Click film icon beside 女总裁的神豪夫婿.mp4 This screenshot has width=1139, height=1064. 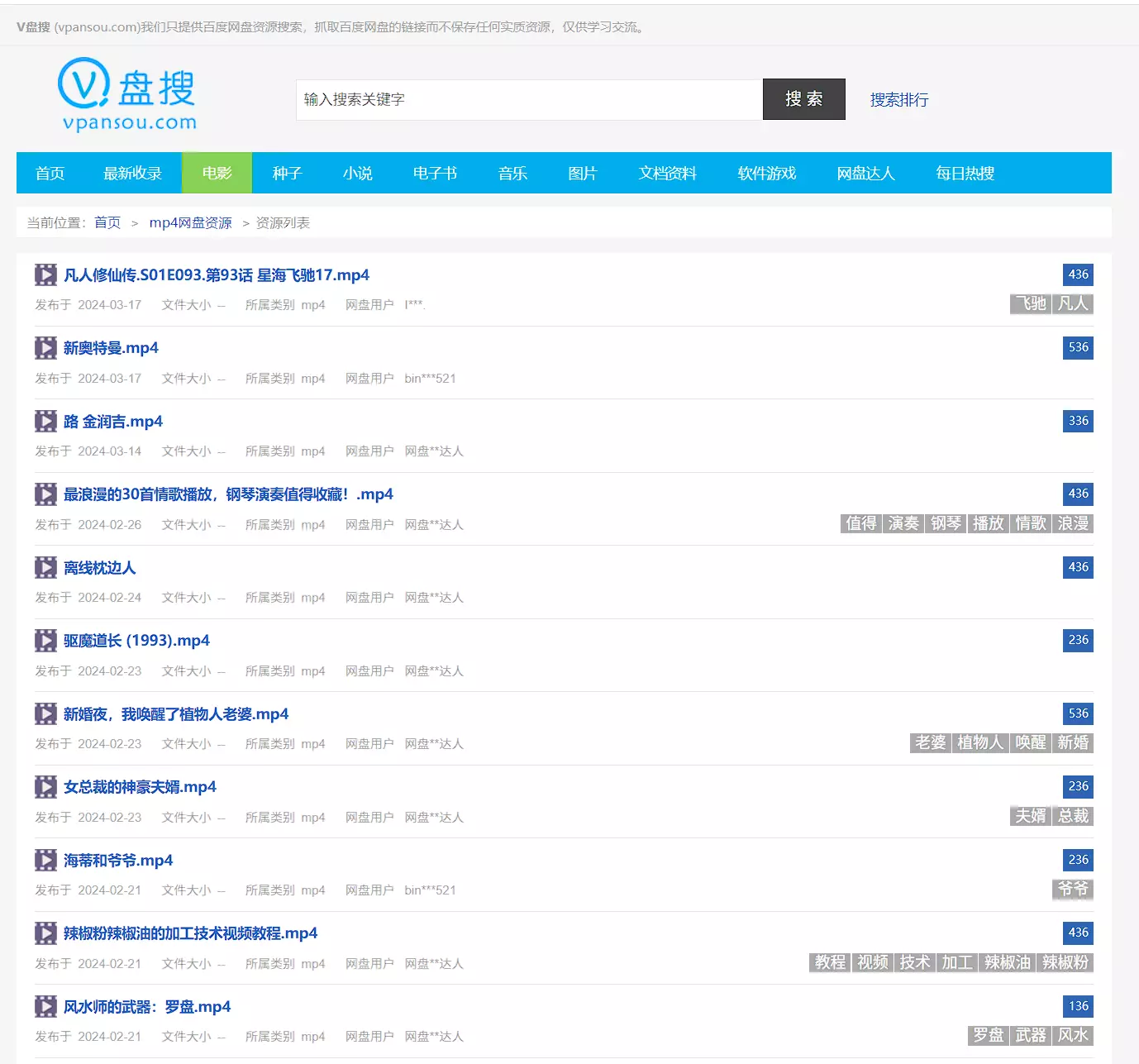[45, 787]
